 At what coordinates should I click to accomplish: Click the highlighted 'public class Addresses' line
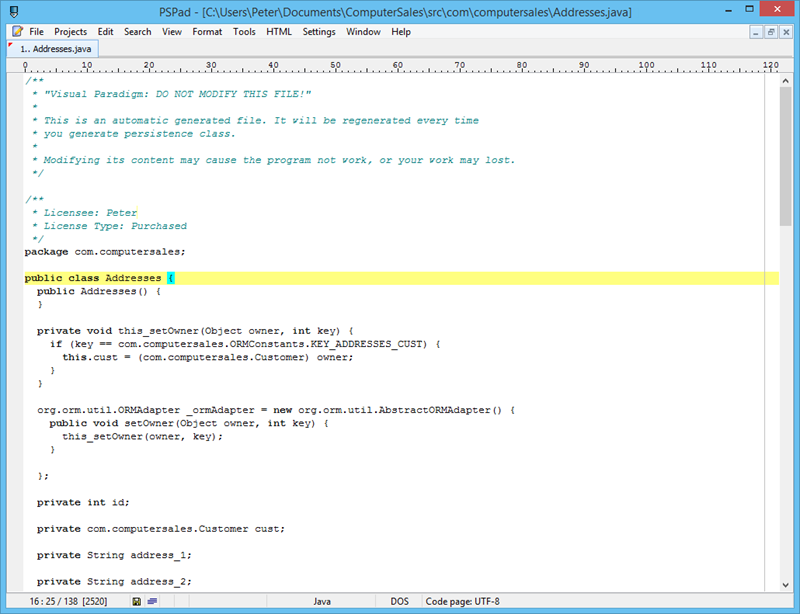click(x=402, y=278)
